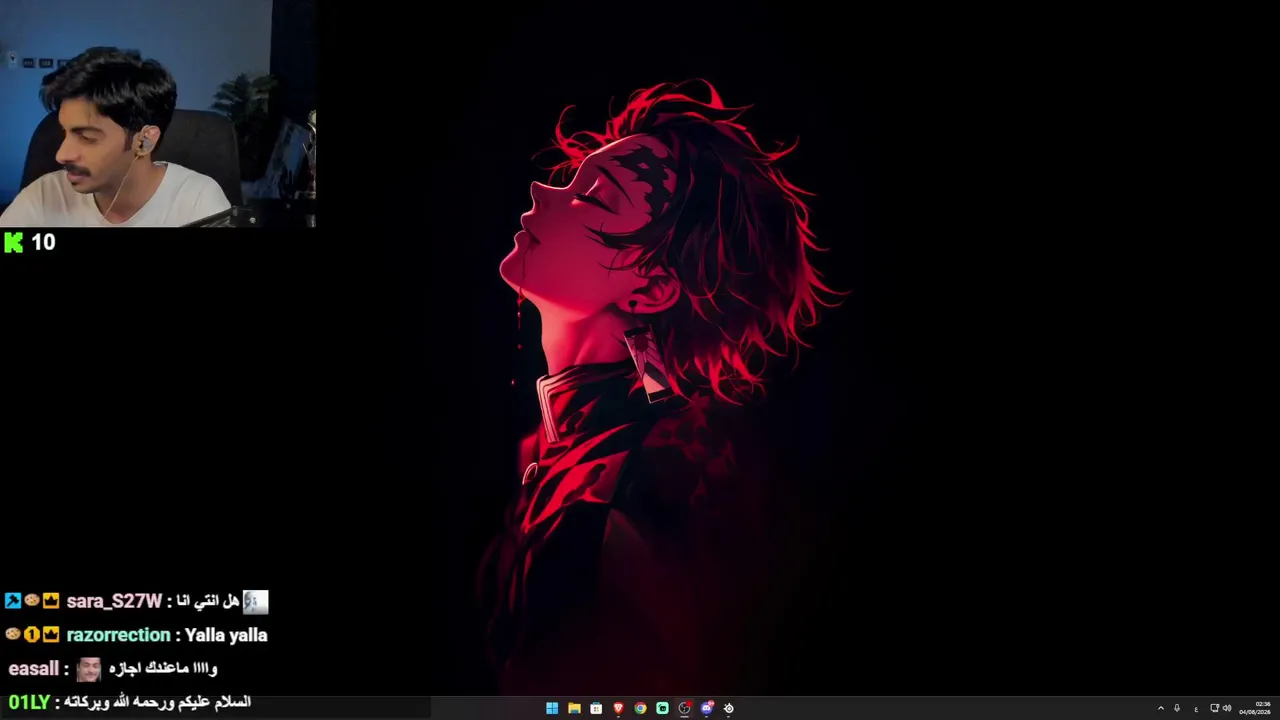Click razorrection's number 1 badge
This screenshot has width=1280, height=720.
point(31,634)
